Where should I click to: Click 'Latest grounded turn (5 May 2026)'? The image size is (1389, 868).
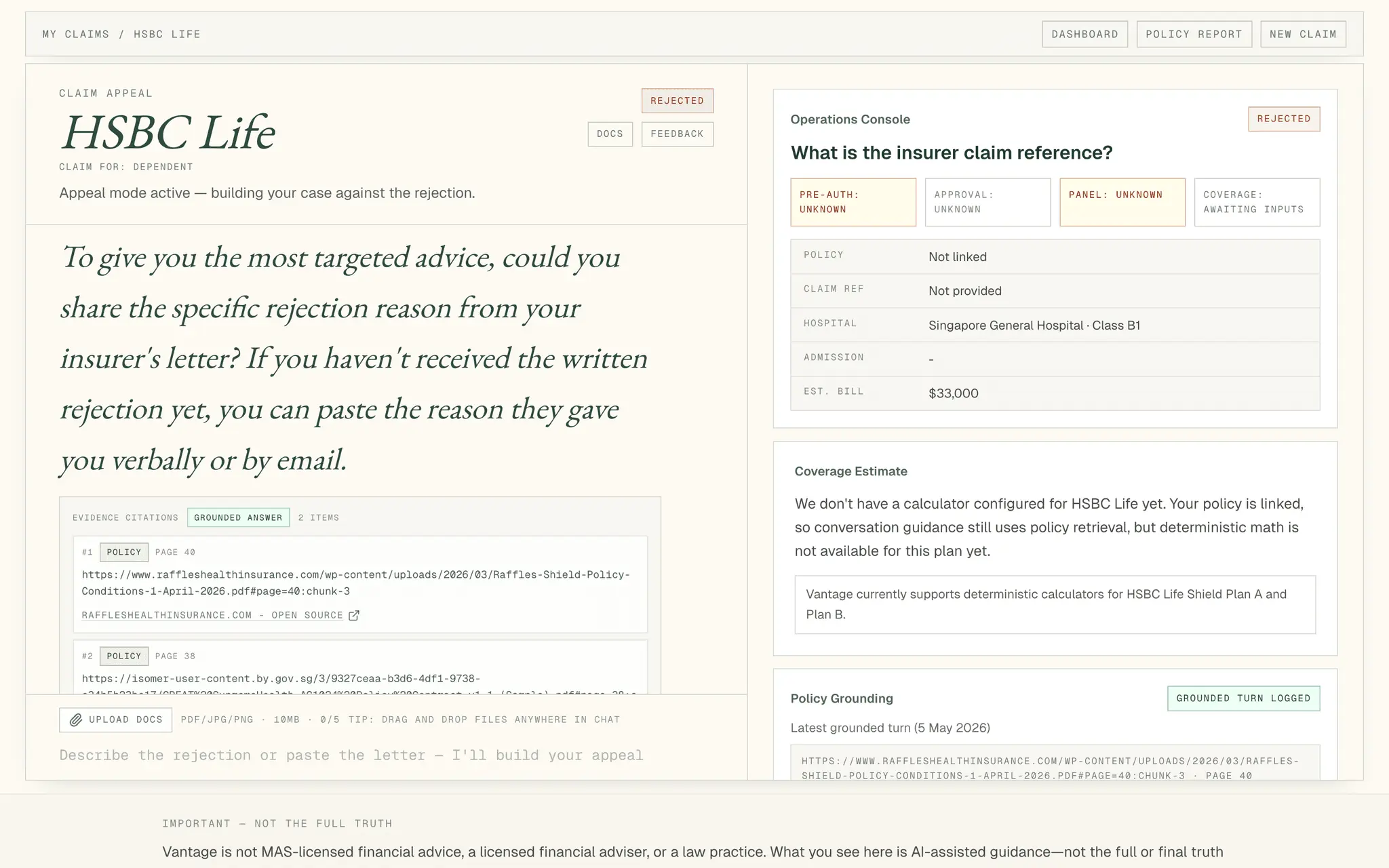click(890, 728)
